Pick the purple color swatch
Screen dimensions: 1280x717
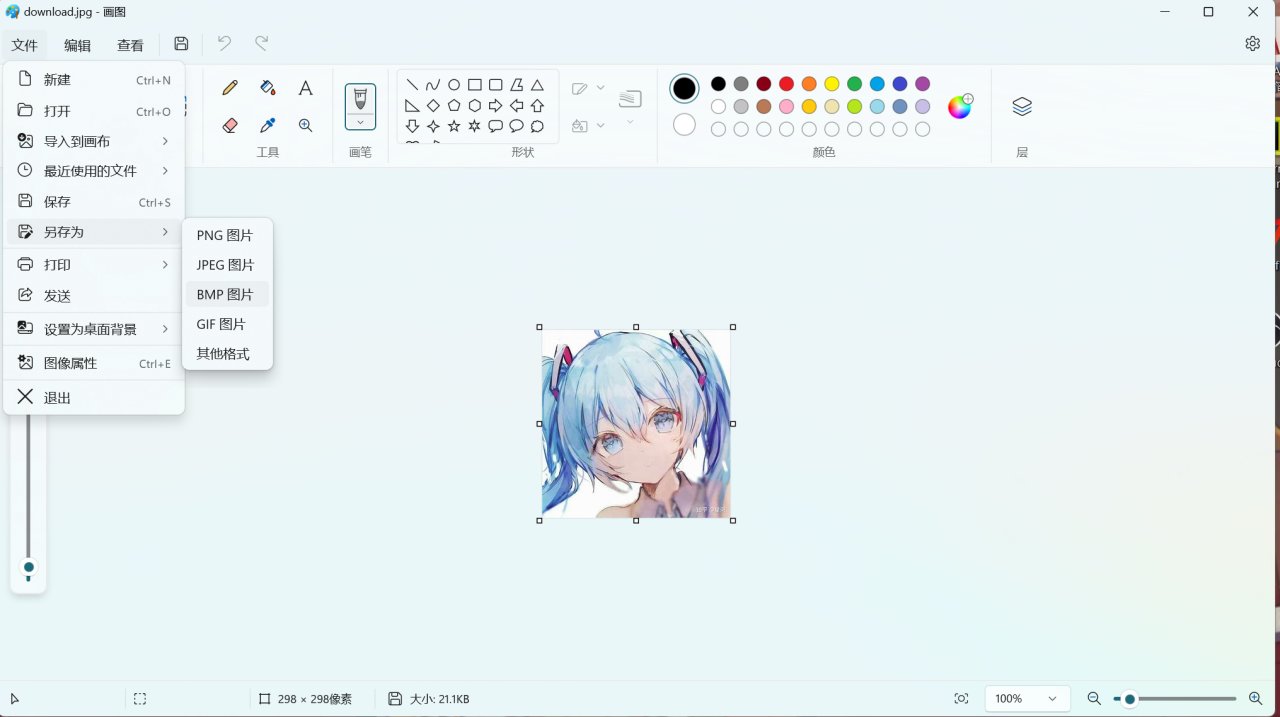coord(922,84)
